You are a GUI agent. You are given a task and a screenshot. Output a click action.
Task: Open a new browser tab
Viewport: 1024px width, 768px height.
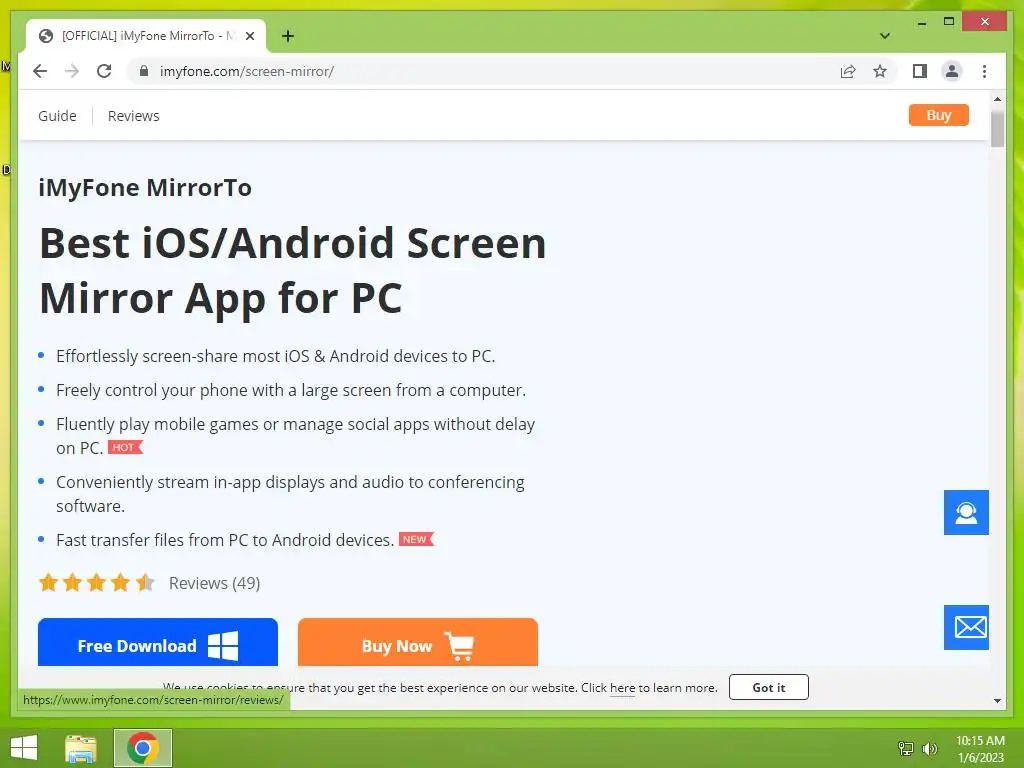point(287,36)
